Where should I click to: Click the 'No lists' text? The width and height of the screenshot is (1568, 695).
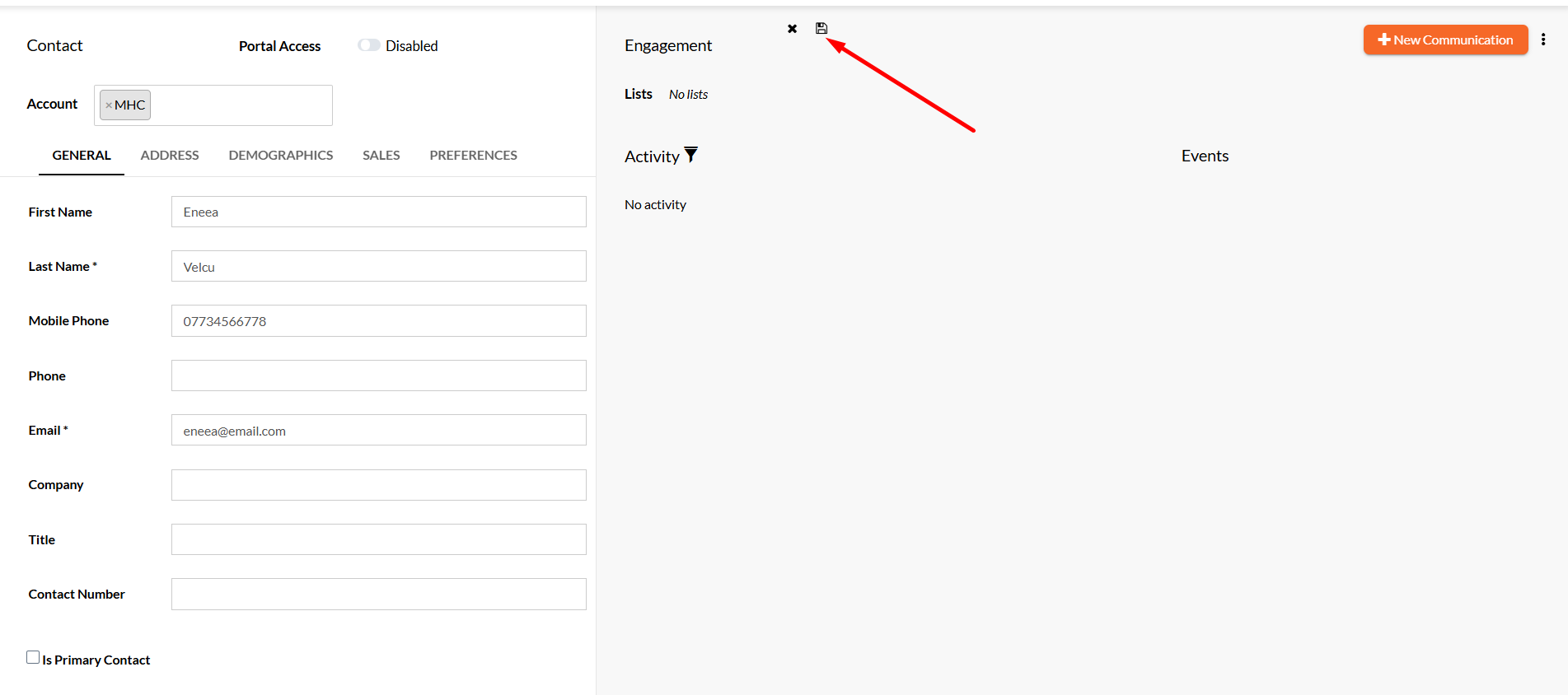[688, 95]
